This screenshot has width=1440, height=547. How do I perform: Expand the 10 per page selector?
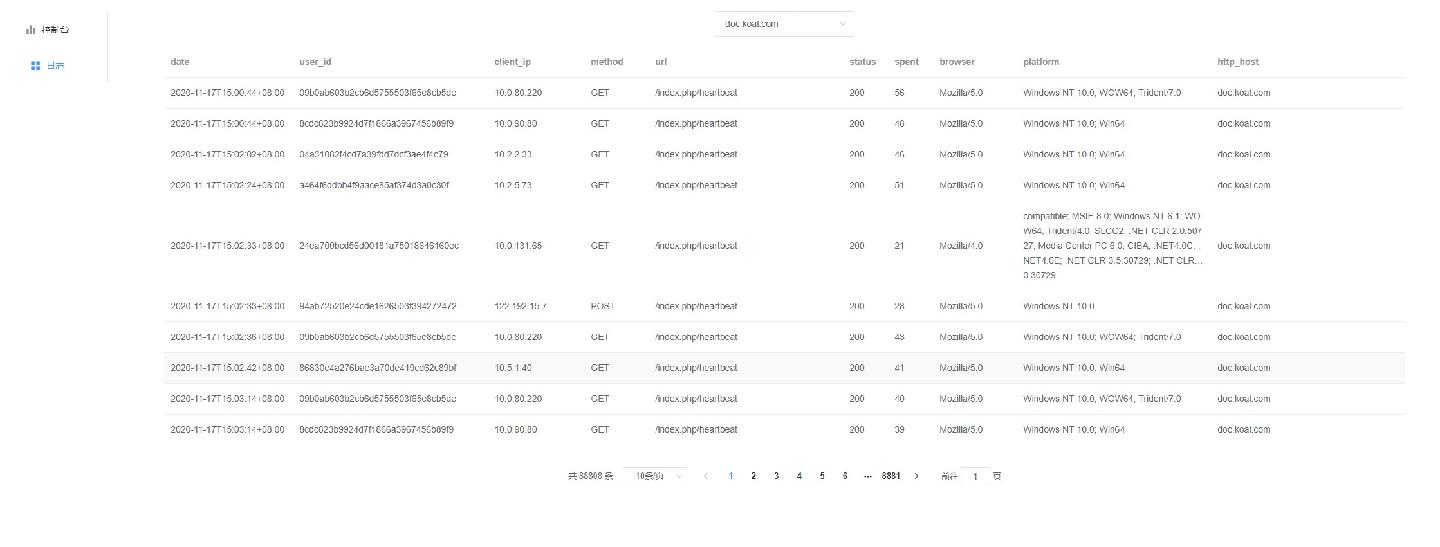[655, 476]
